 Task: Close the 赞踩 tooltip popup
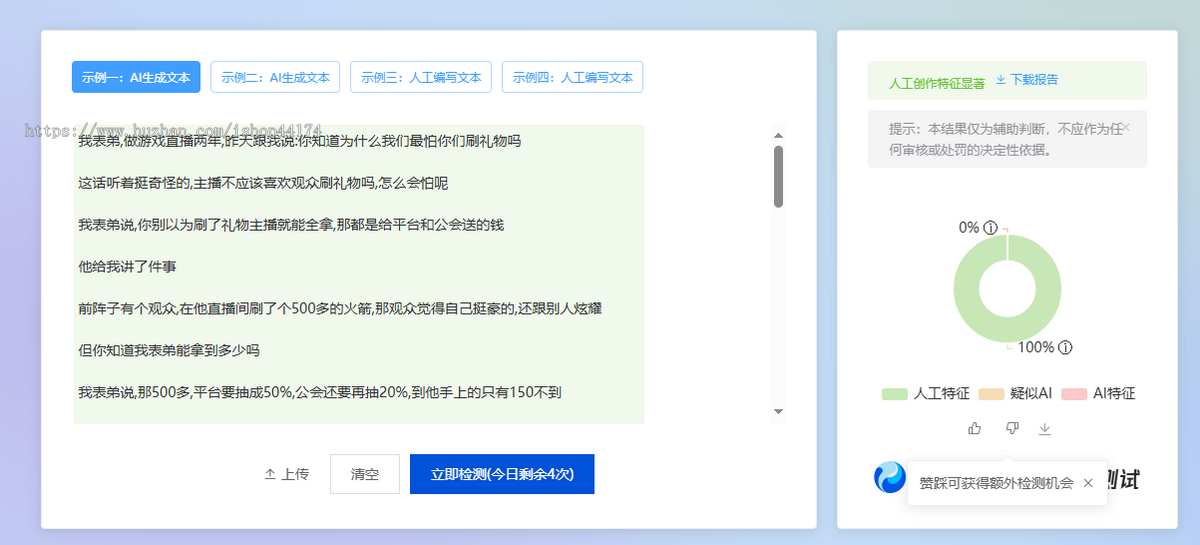pos(1088,483)
